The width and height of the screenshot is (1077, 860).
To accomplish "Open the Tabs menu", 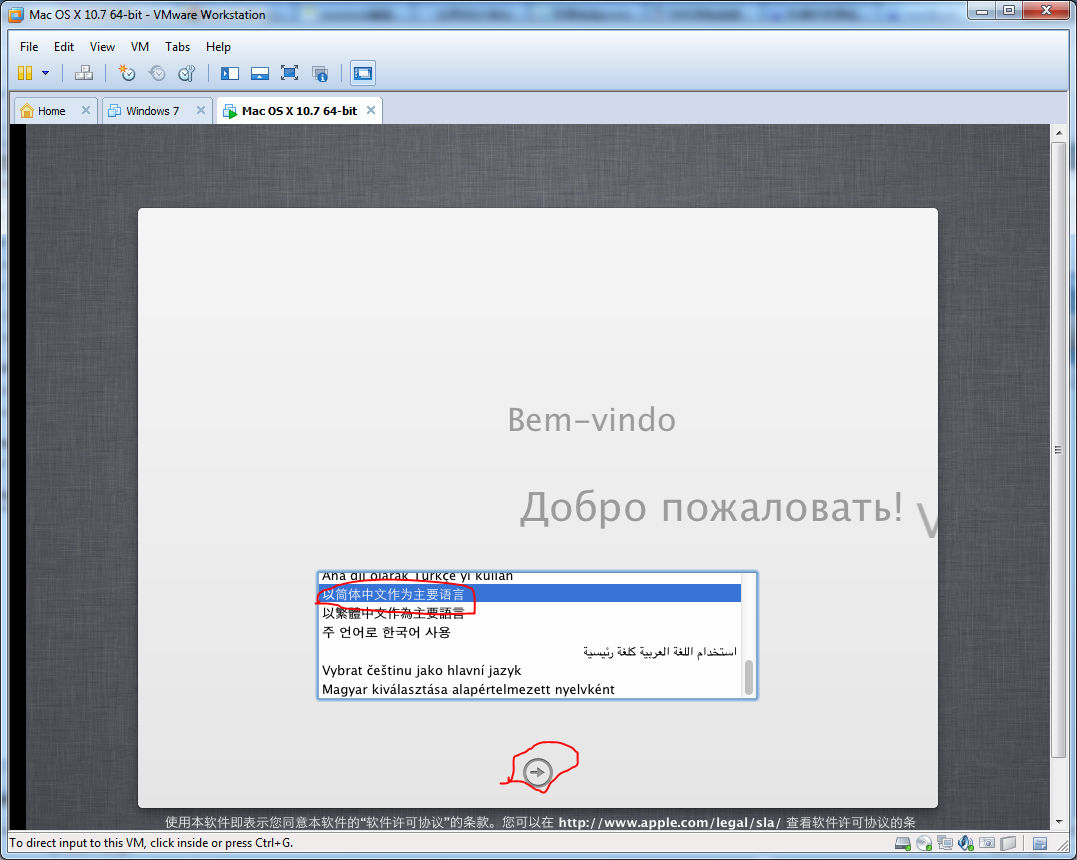I will point(177,47).
